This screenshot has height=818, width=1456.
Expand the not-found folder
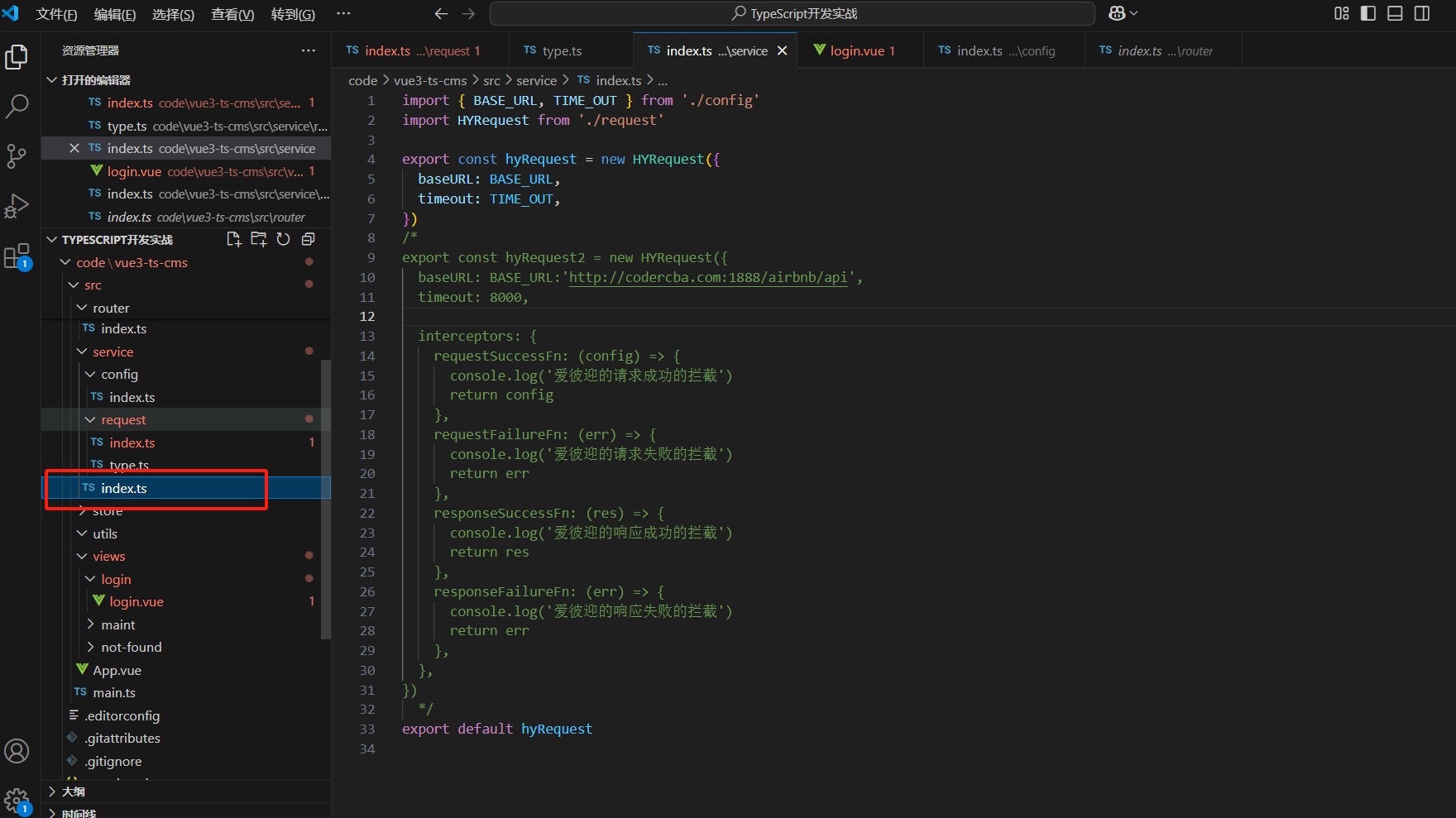click(x=131, y=647)
